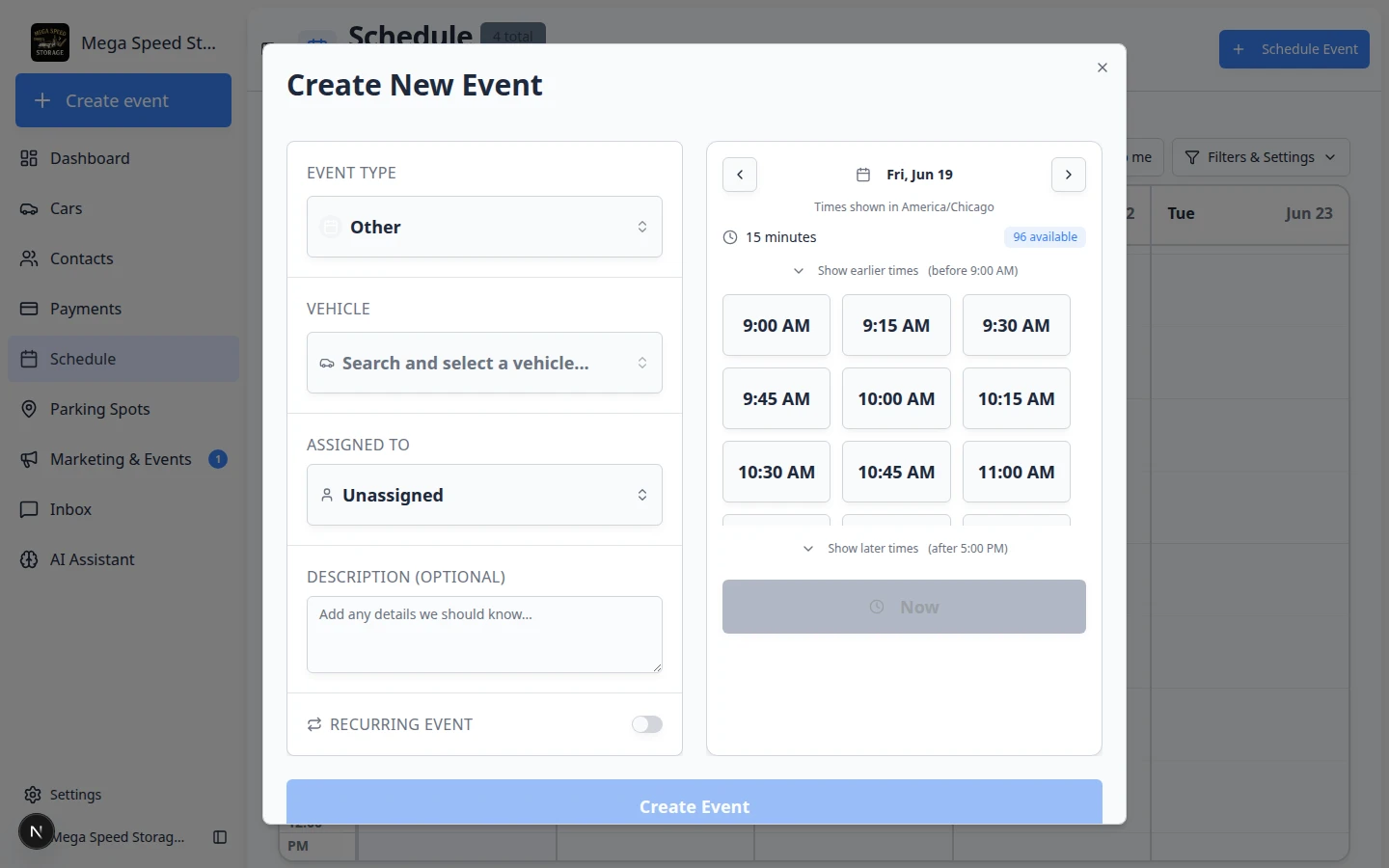Launch the AI Assistant
The image size is (1389, 868).
[123, 559]
